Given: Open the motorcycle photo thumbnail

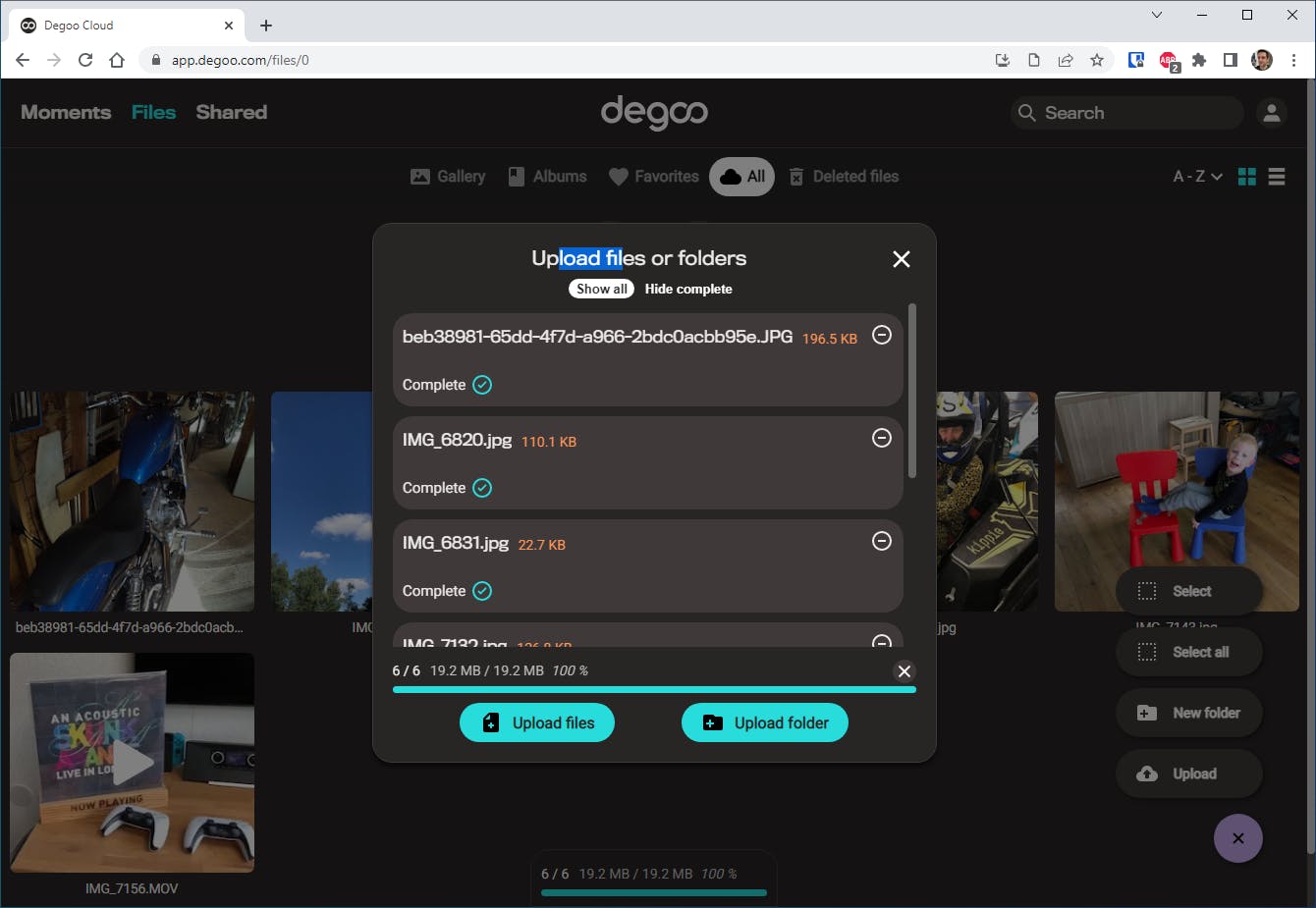Looking at the screenshot, I should (133, 502).
